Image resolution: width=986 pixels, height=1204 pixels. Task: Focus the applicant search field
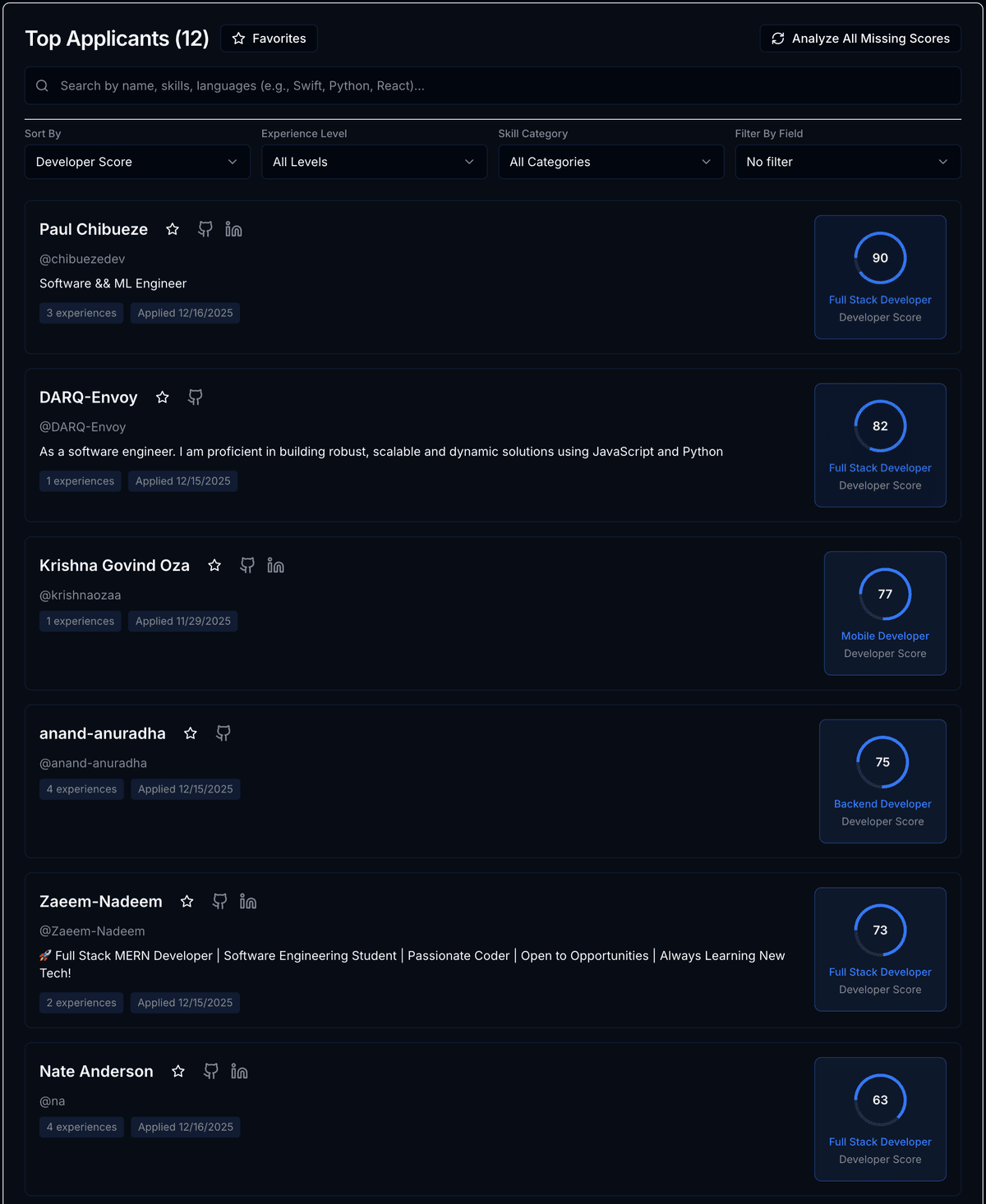click(x=493, y=85)
